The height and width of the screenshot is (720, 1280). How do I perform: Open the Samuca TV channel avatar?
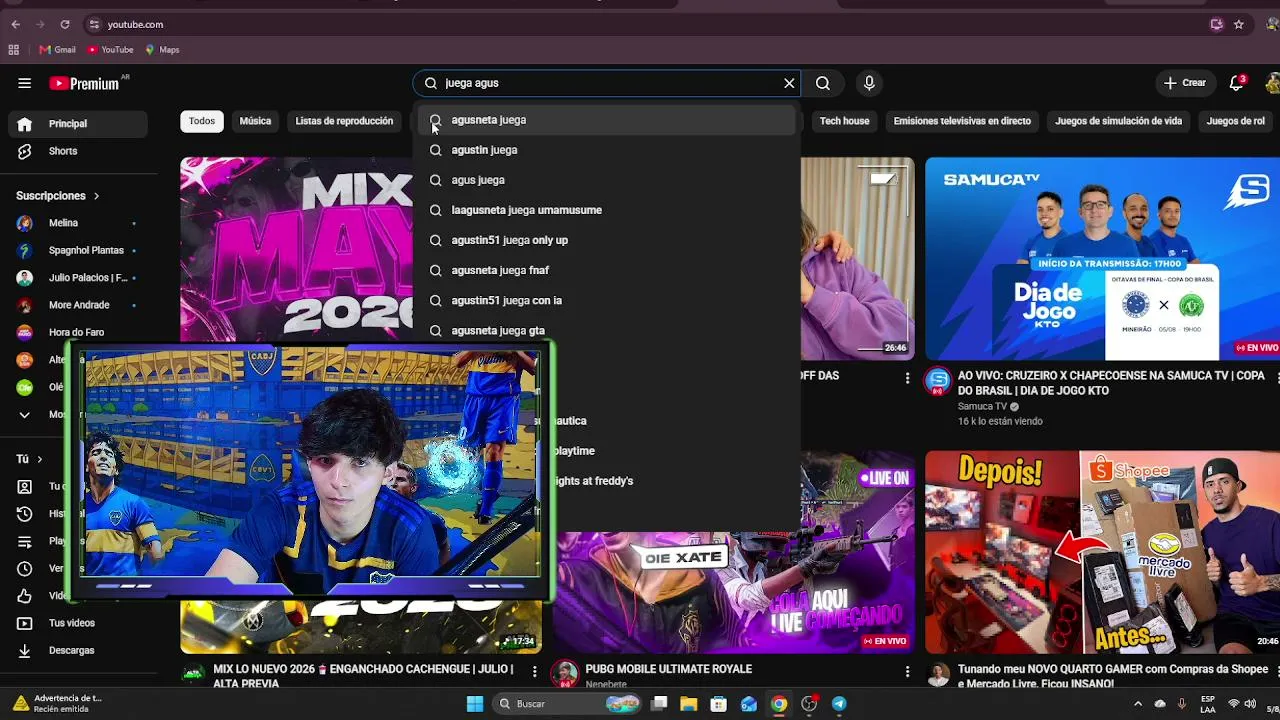pos(938,381)
